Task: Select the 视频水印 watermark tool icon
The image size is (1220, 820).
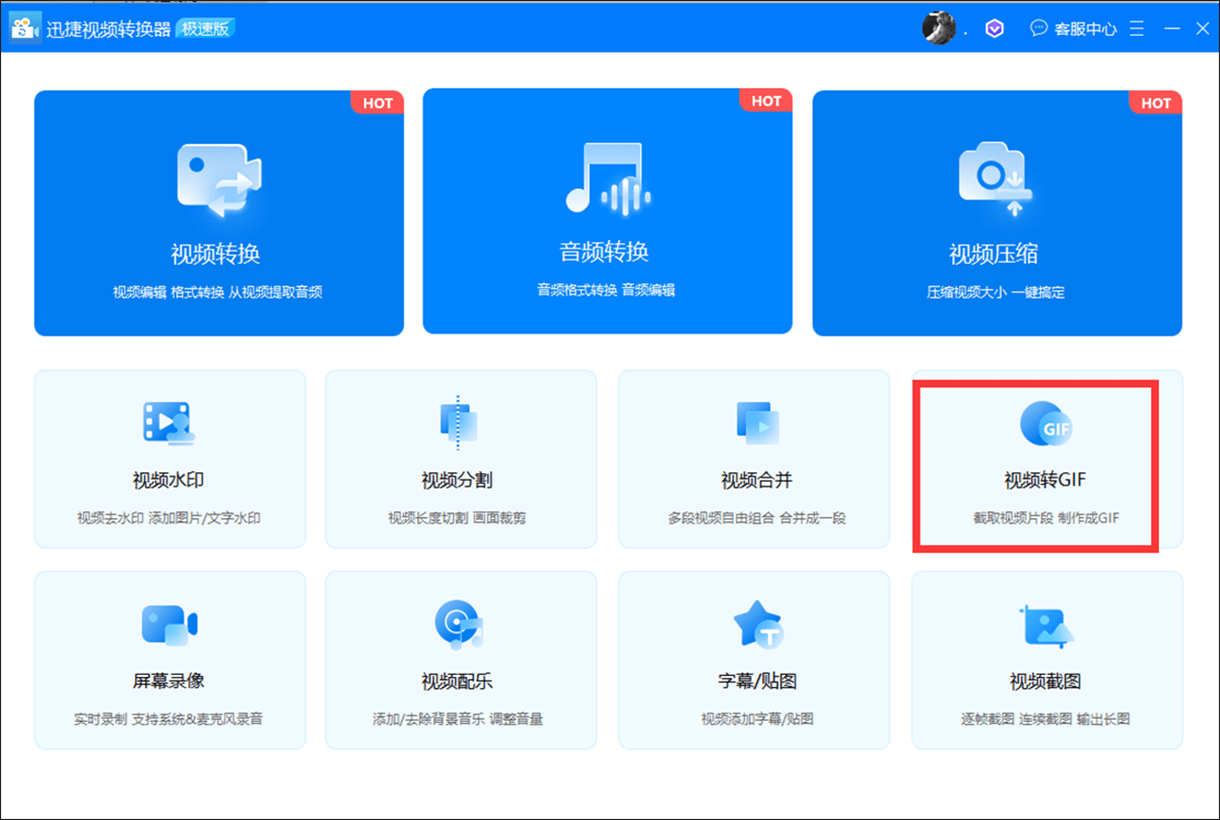Action: click(168, 423)
